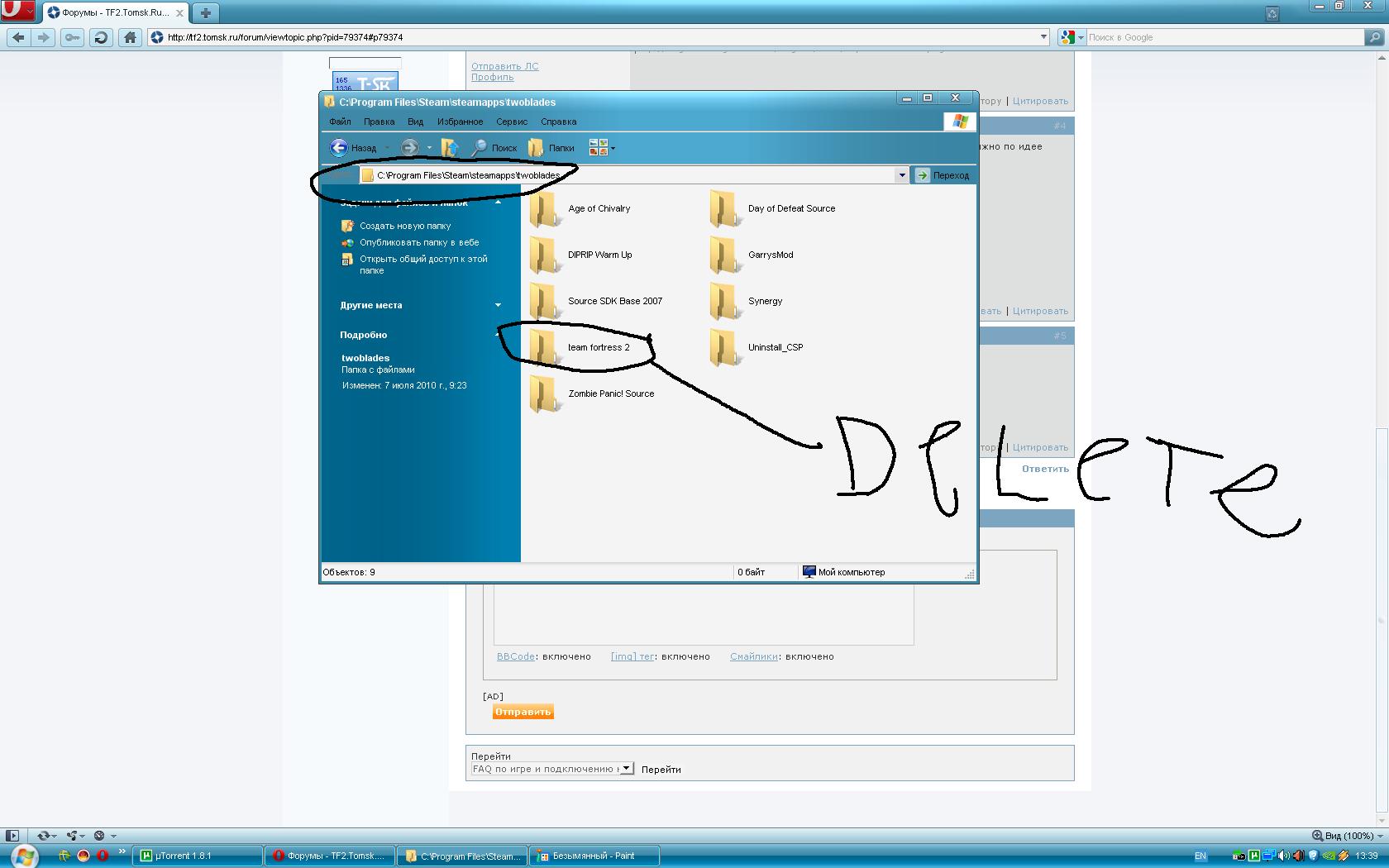Screen dimensions: 1389x868
Task: Switch to the µTorrent 1.8.1 taskbar button
Action: pyautogui.click(x=197, y=856)
